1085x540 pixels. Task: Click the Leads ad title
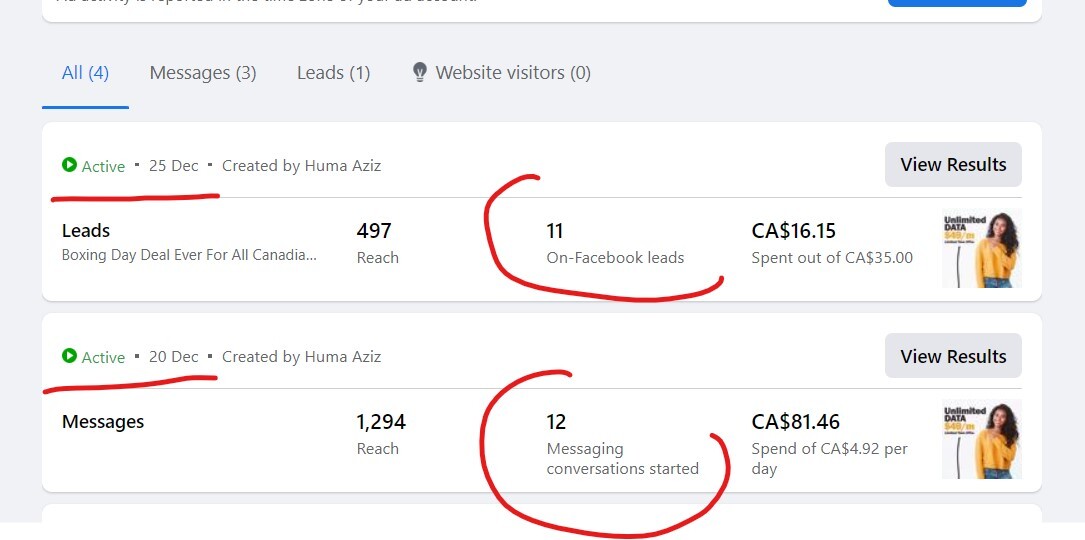[86, 231]
